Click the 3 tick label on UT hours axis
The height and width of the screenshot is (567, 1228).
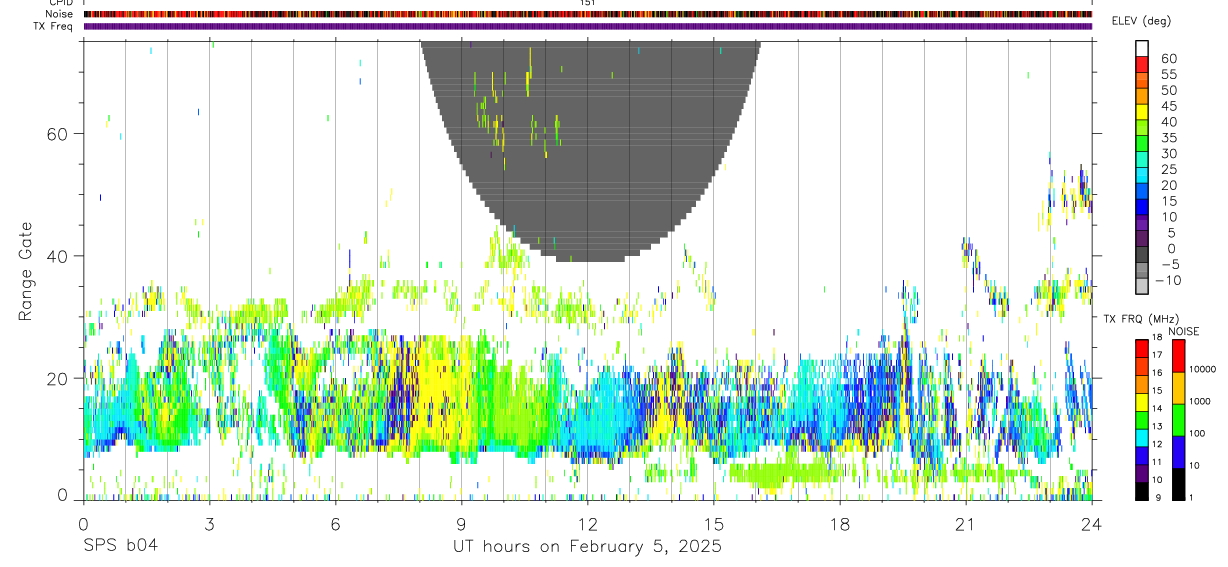coord(209,523)
